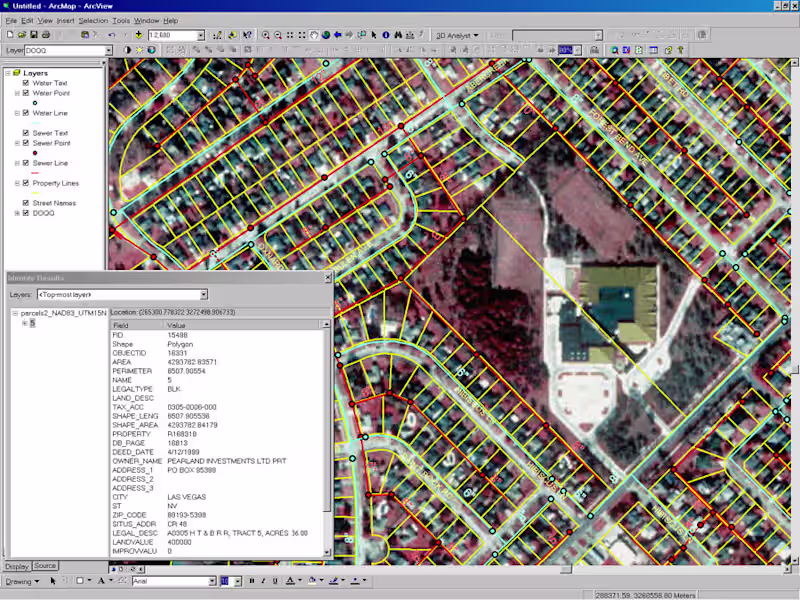The width and height of the screenshot is (800, 600).
Task: Activate the Zoom In tool
Action: click(x=267, y=36)
